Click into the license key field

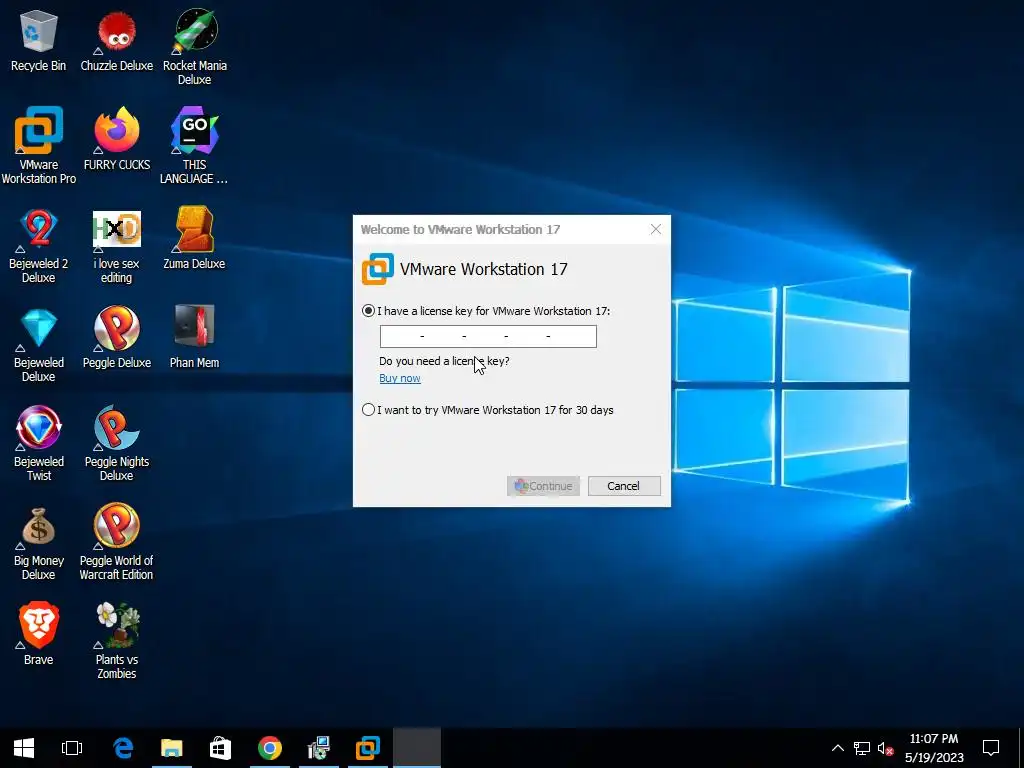pyautogui.click(x=488, y=336)
